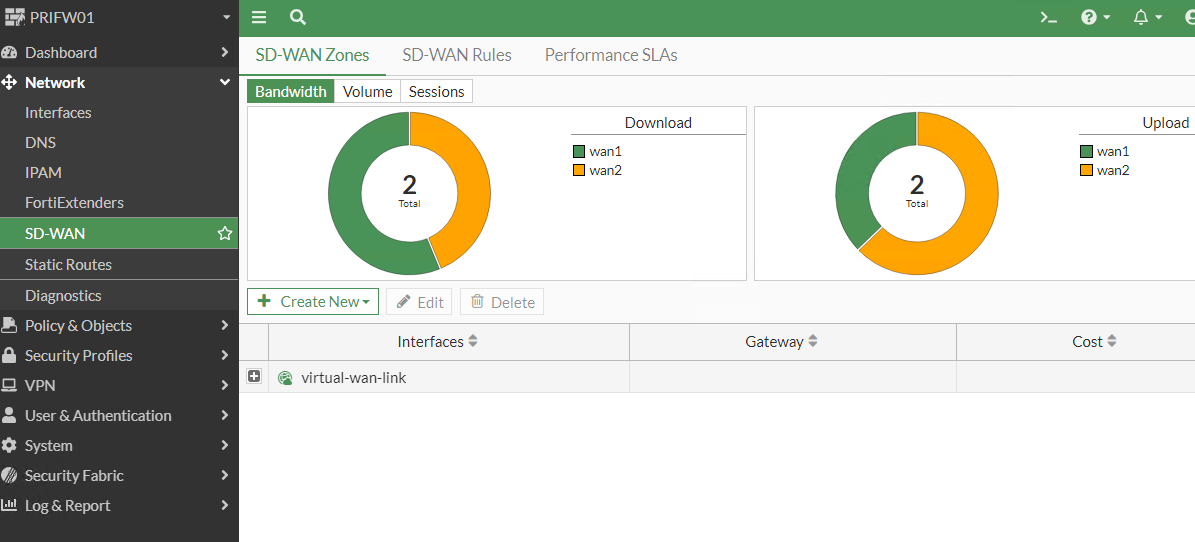Switch charts to Volume view
Viewport: 1195px width, 542px height.
pyautogui.click(x=367, y=91)
